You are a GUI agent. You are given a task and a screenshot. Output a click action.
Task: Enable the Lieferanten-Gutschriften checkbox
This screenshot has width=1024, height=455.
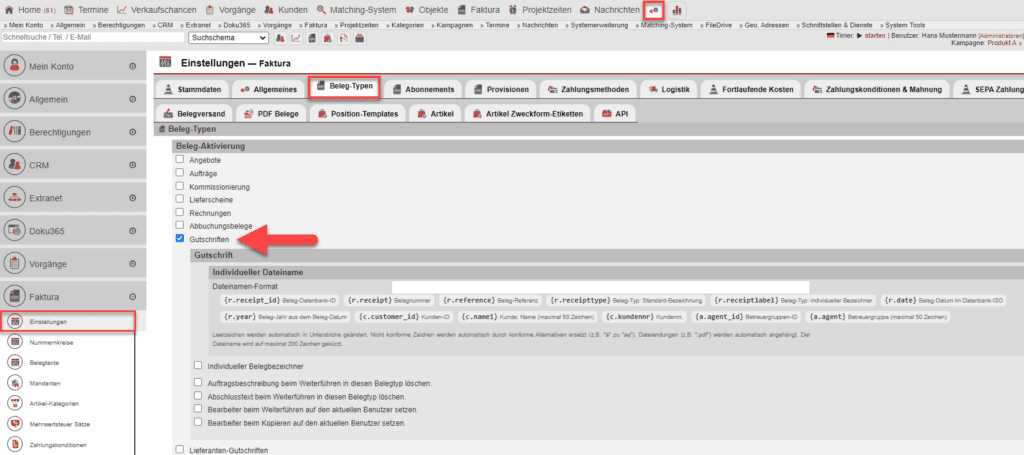[180, 449]
